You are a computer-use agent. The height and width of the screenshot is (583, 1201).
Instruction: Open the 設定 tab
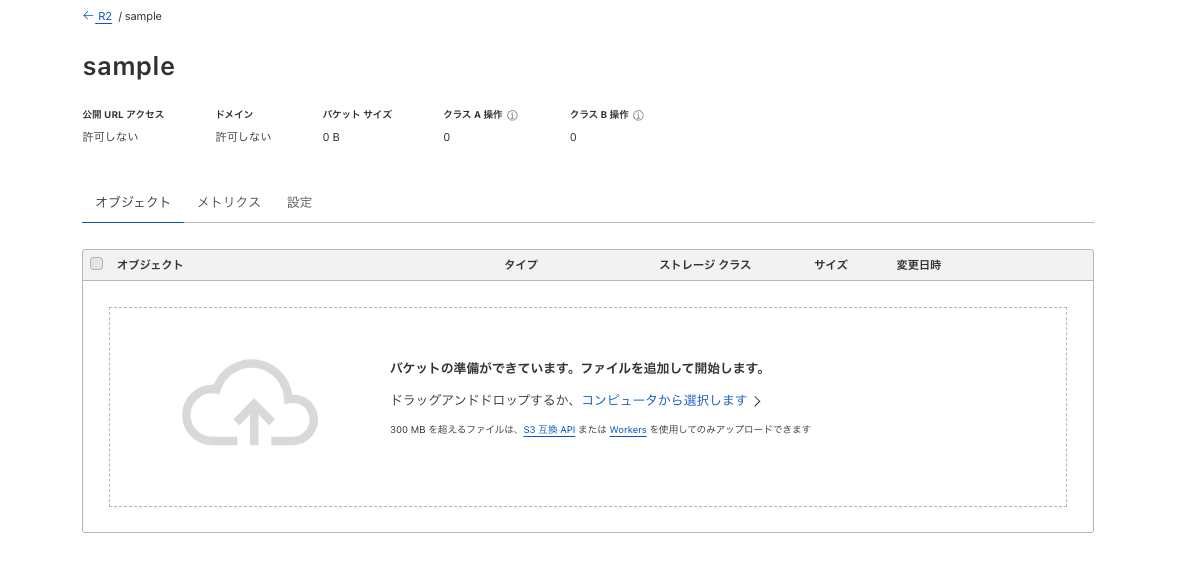coord(300,202)
